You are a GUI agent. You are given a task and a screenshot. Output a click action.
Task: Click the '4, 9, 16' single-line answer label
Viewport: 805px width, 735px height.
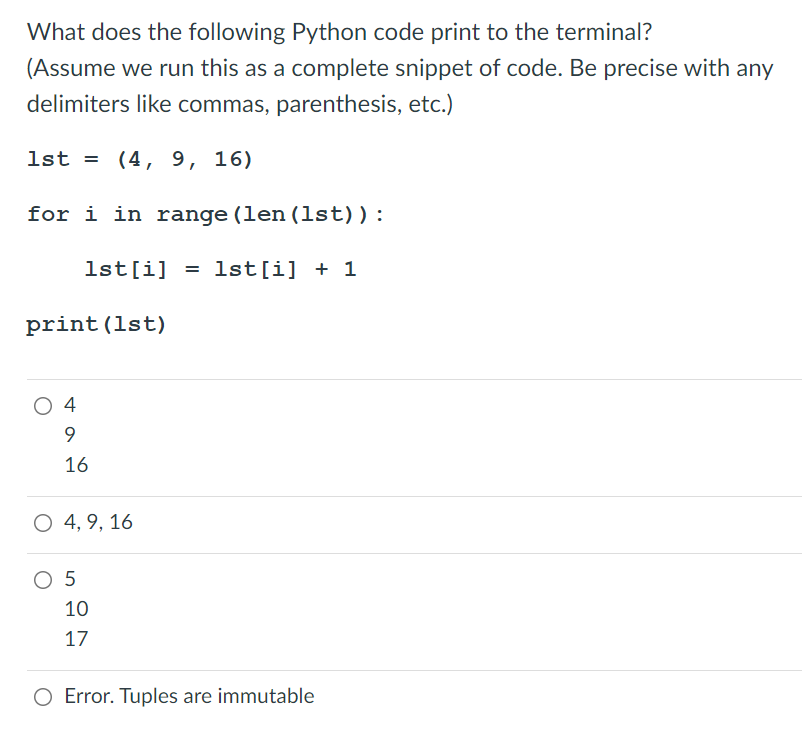[x=98, y=522]
